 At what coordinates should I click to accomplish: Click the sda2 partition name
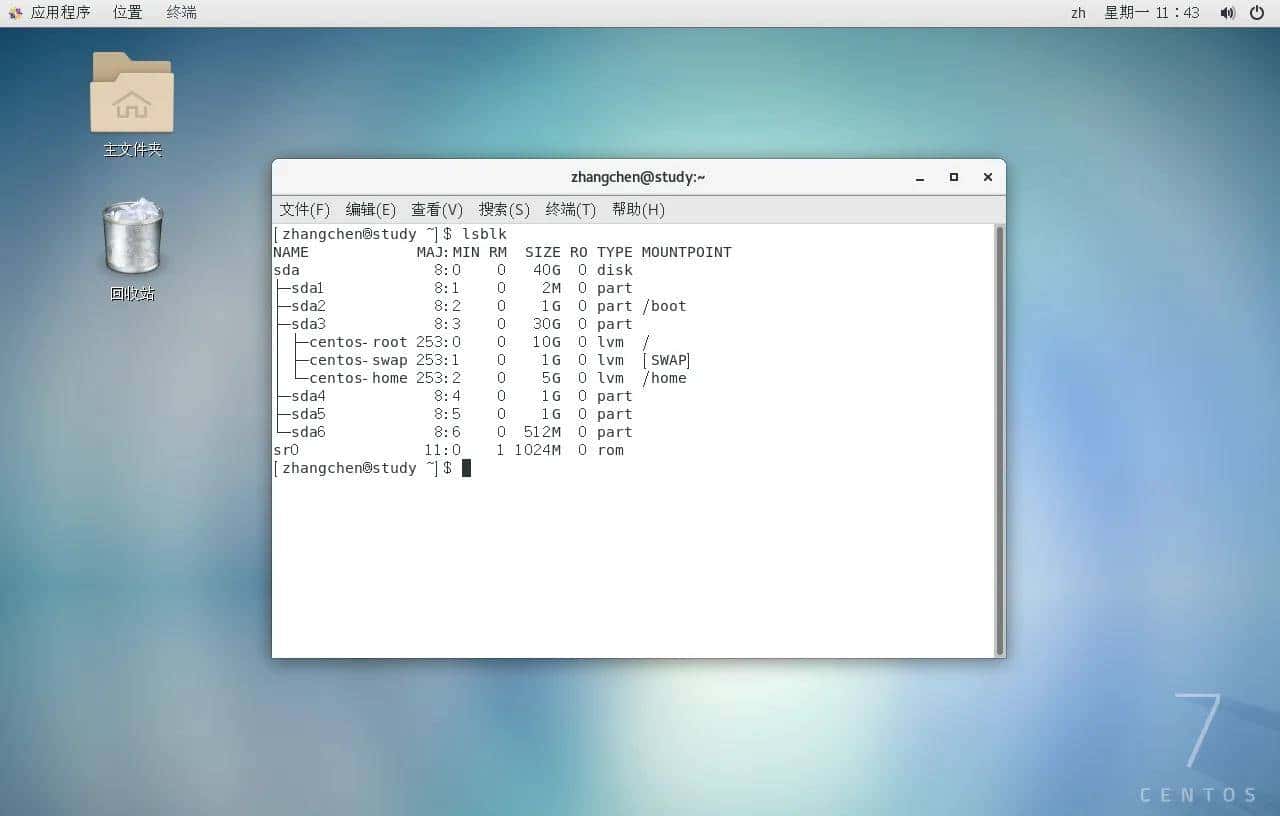point(308,306)
